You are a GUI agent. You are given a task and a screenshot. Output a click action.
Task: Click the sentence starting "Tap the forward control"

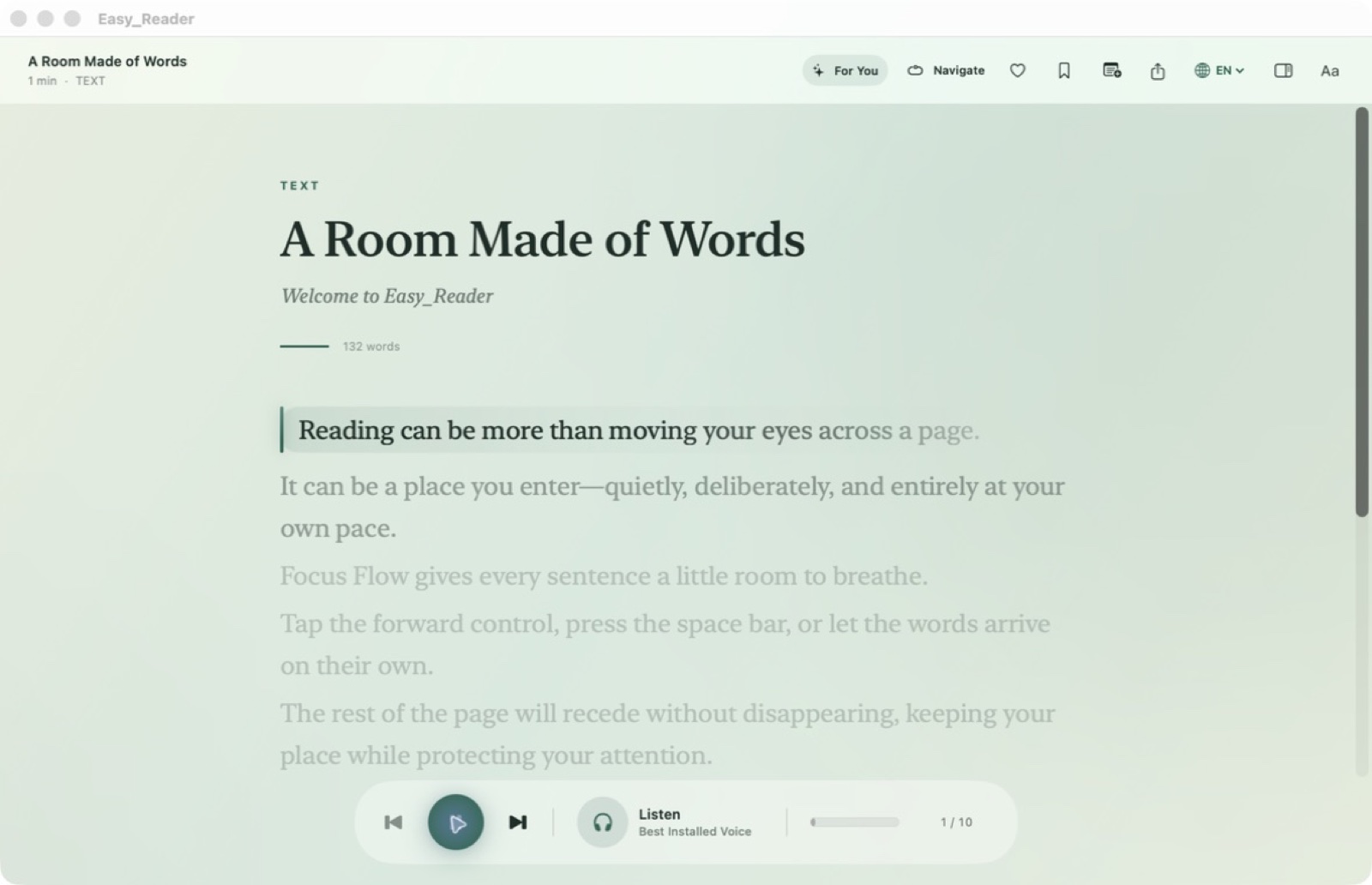pos(665,644)
